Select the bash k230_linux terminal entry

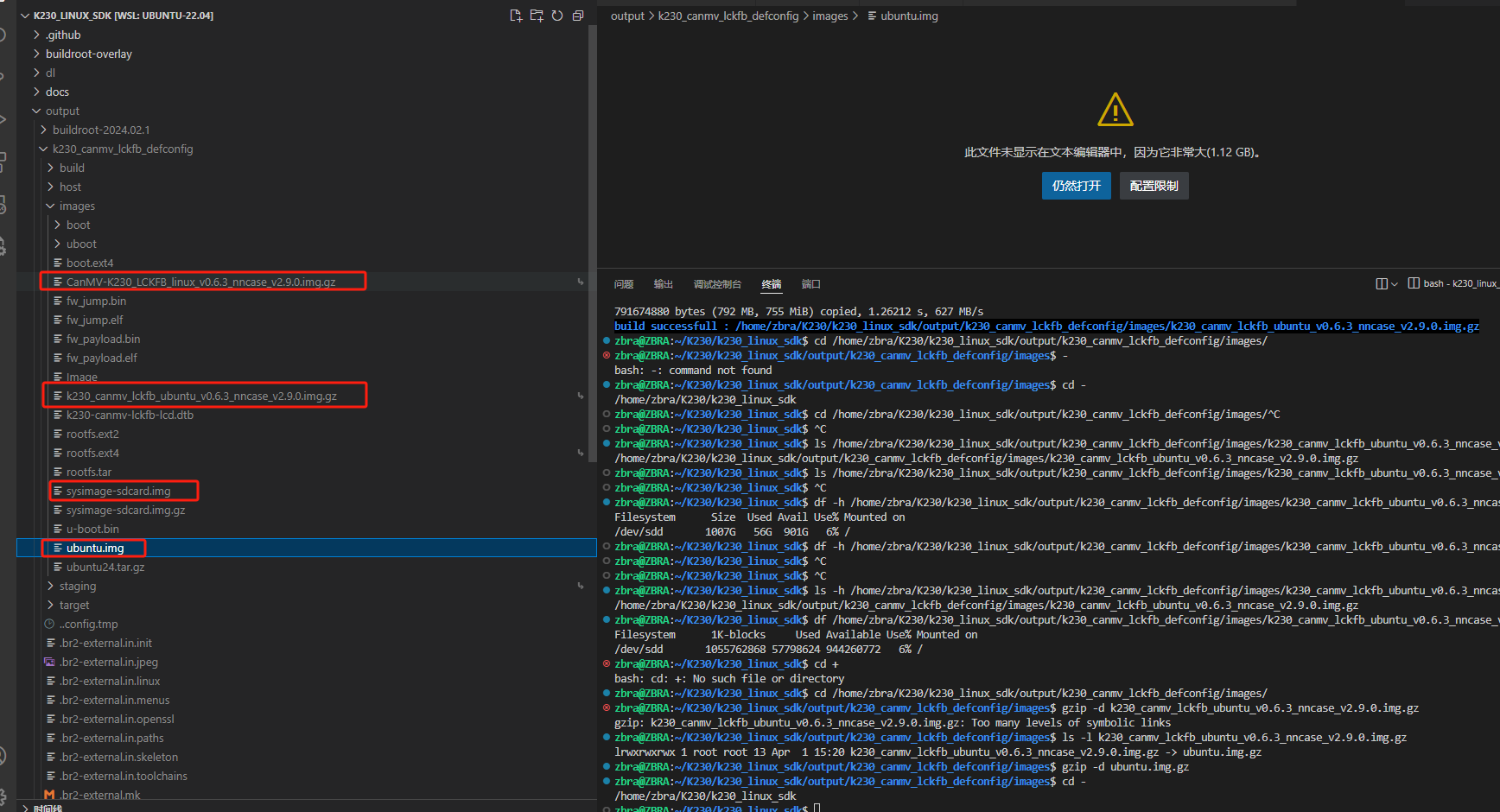point(1453,283)
